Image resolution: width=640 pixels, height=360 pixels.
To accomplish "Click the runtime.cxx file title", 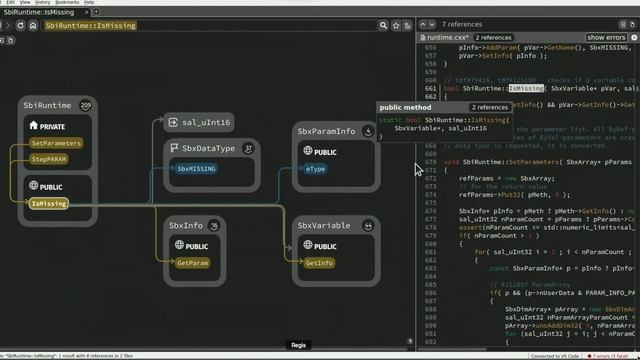I will (448, 38).
